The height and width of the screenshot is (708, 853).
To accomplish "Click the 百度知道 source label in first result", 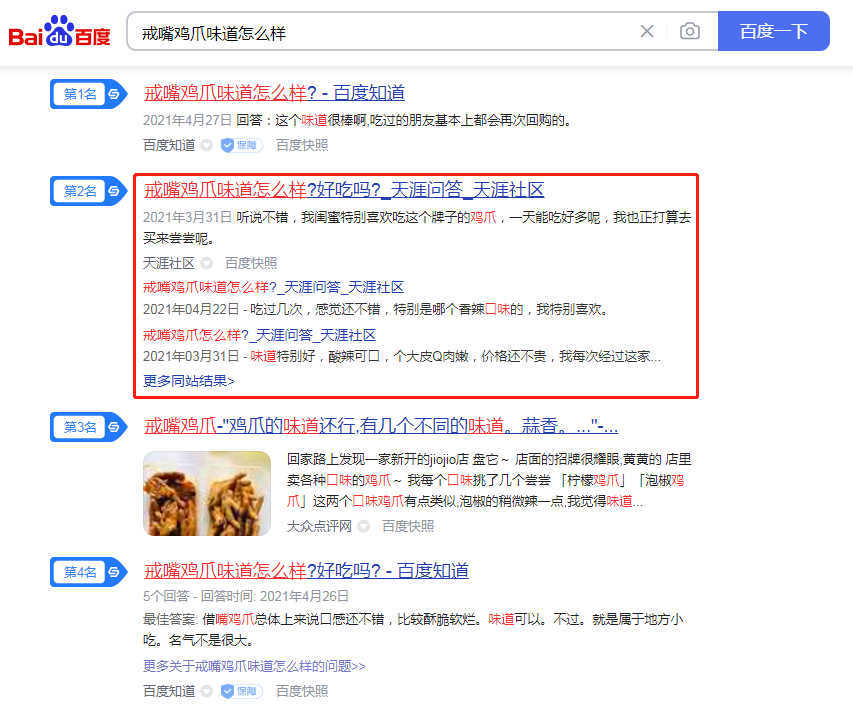I will tap(169, 145).
